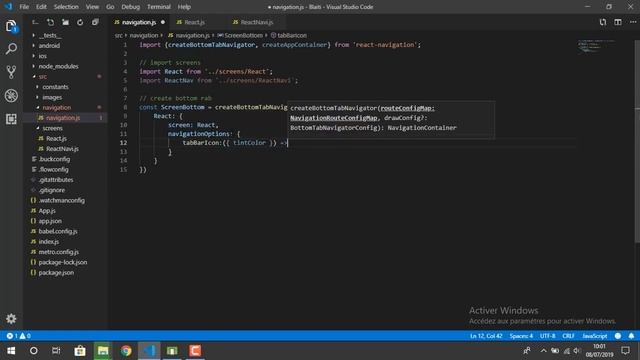Open File Explorer from taskbar
The height and width of the screenshot is (360, 640).
(103, 351)
